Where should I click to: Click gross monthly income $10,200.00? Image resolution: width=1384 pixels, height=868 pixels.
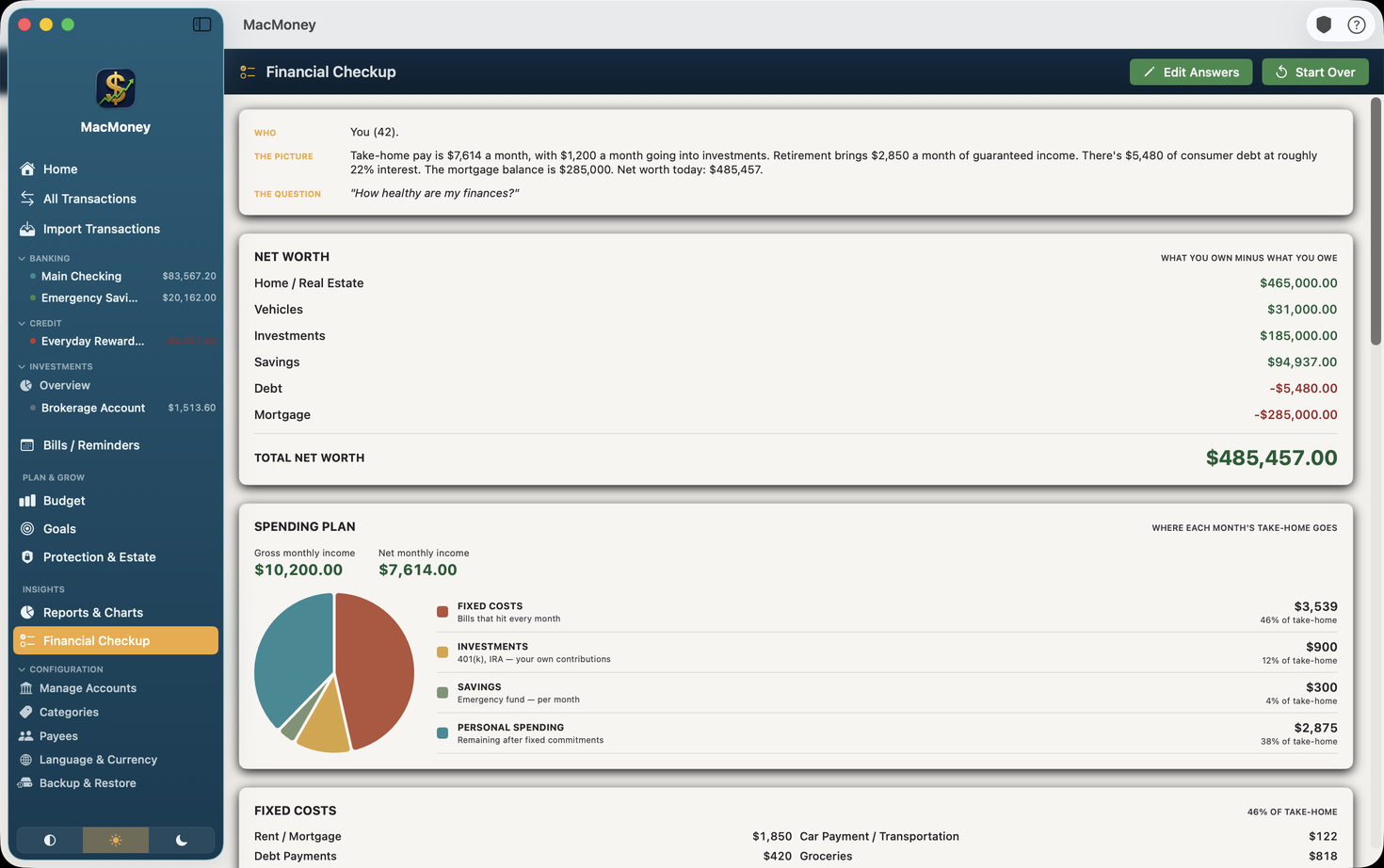pyautogui.click(x=298, y=571)
